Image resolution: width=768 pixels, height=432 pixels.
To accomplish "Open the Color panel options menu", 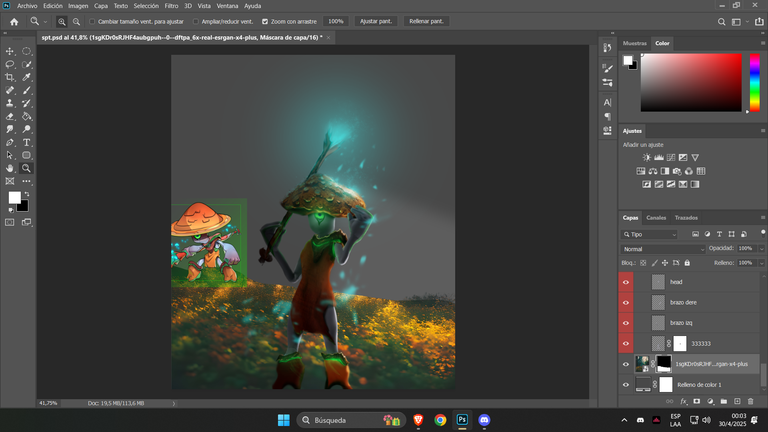I will 763,43.
